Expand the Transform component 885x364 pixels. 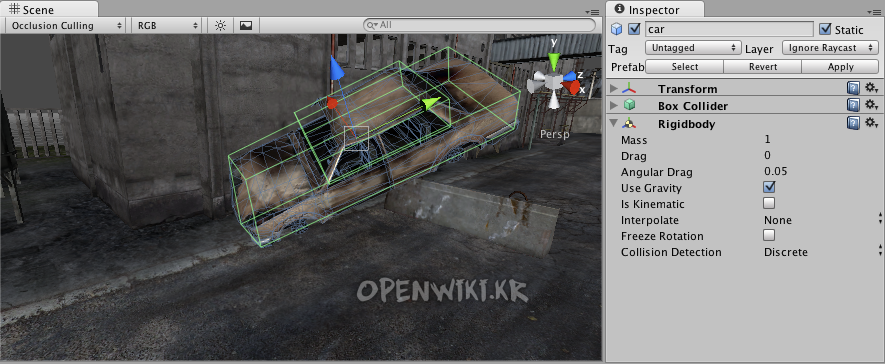click(x=614, y=89)
